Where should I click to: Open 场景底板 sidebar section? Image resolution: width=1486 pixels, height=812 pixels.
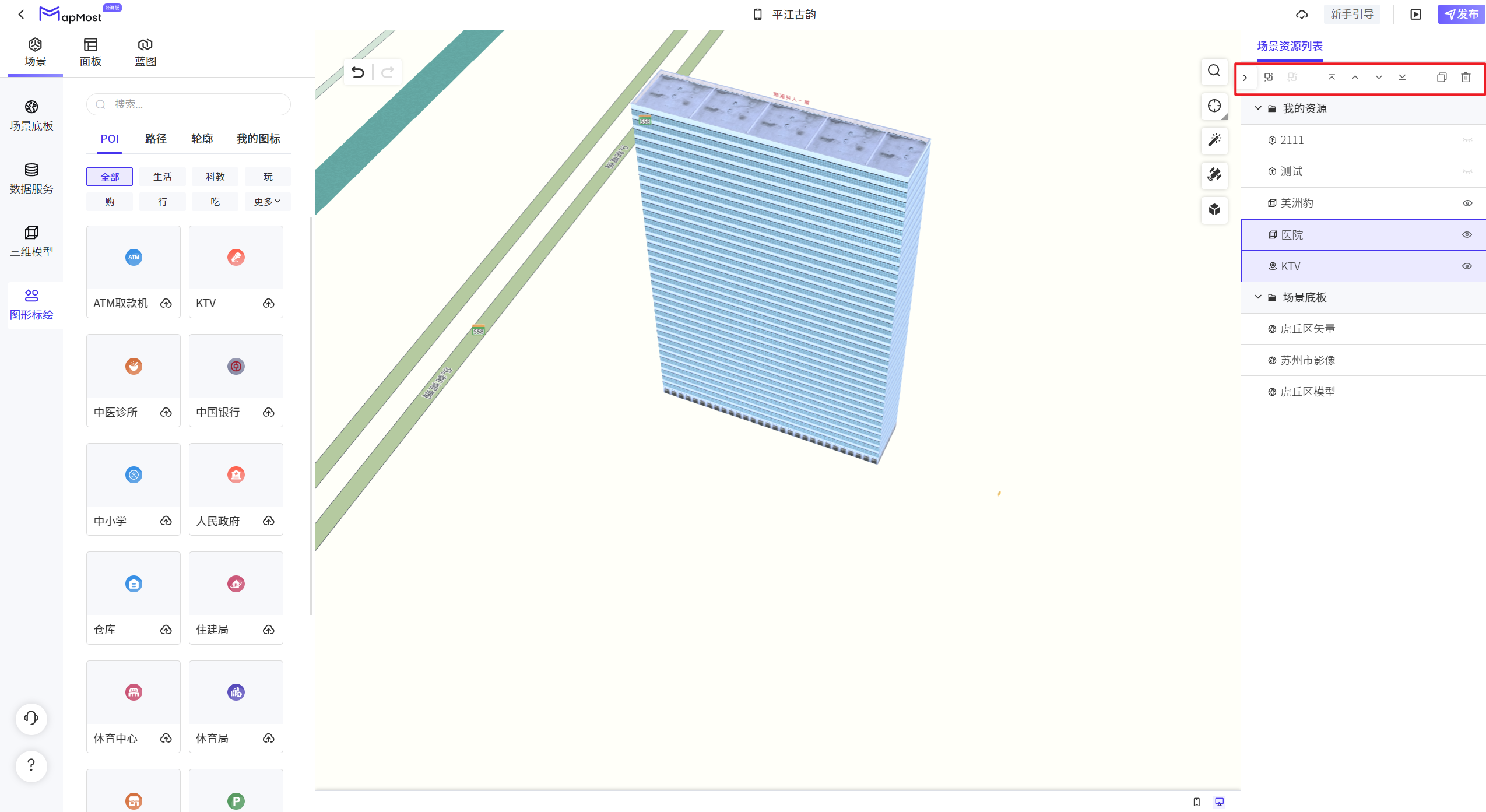31,115
